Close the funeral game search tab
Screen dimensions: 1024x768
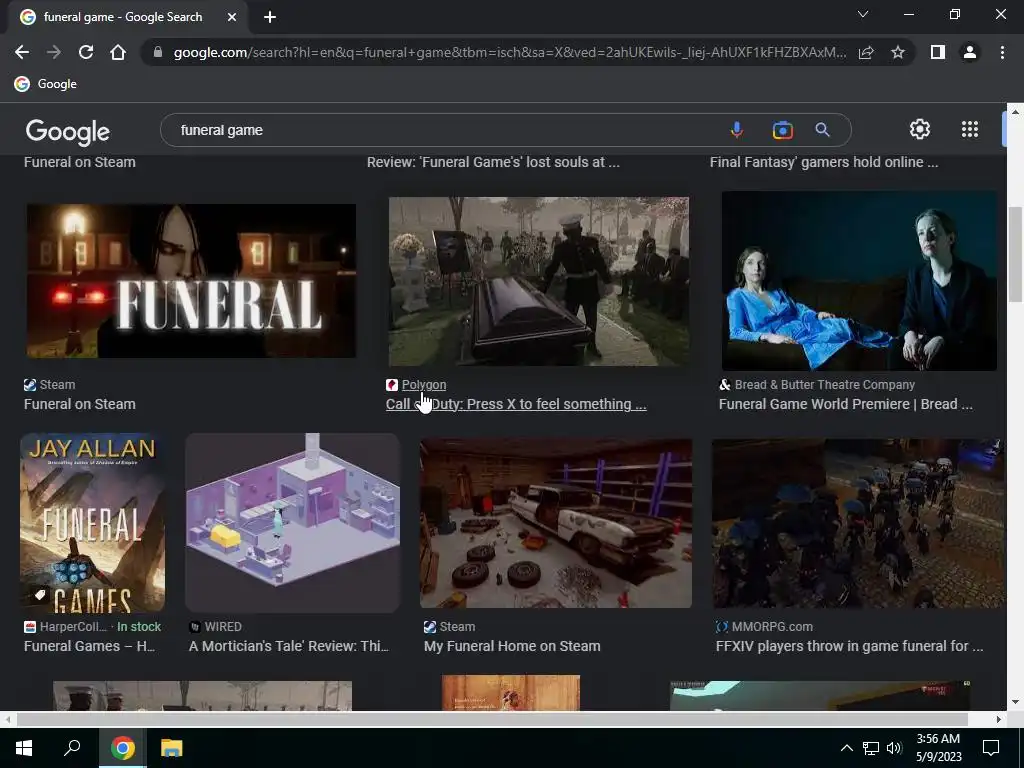[x=232, y=17]
